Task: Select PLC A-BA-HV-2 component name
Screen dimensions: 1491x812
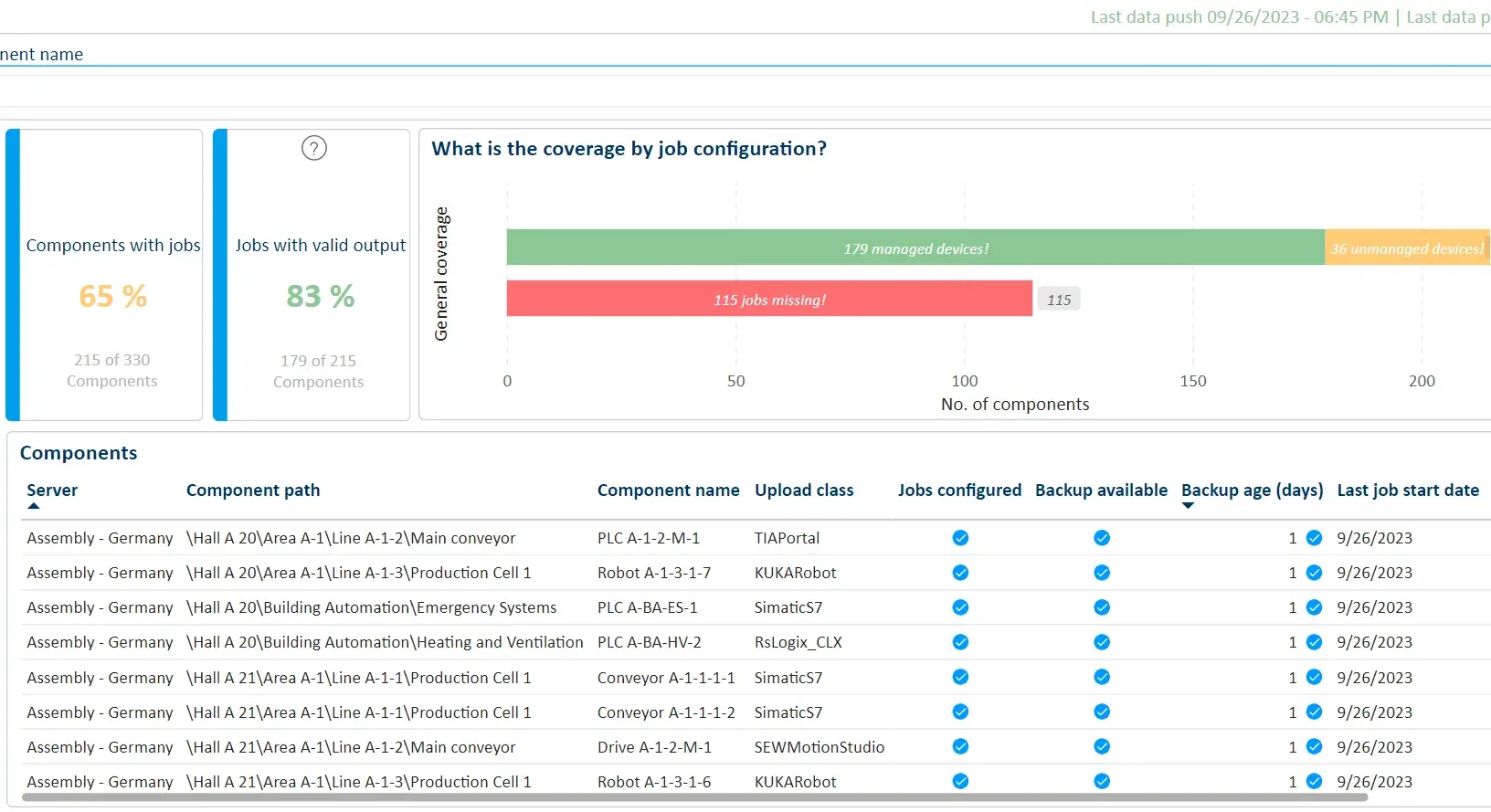Action: [650, 642]
